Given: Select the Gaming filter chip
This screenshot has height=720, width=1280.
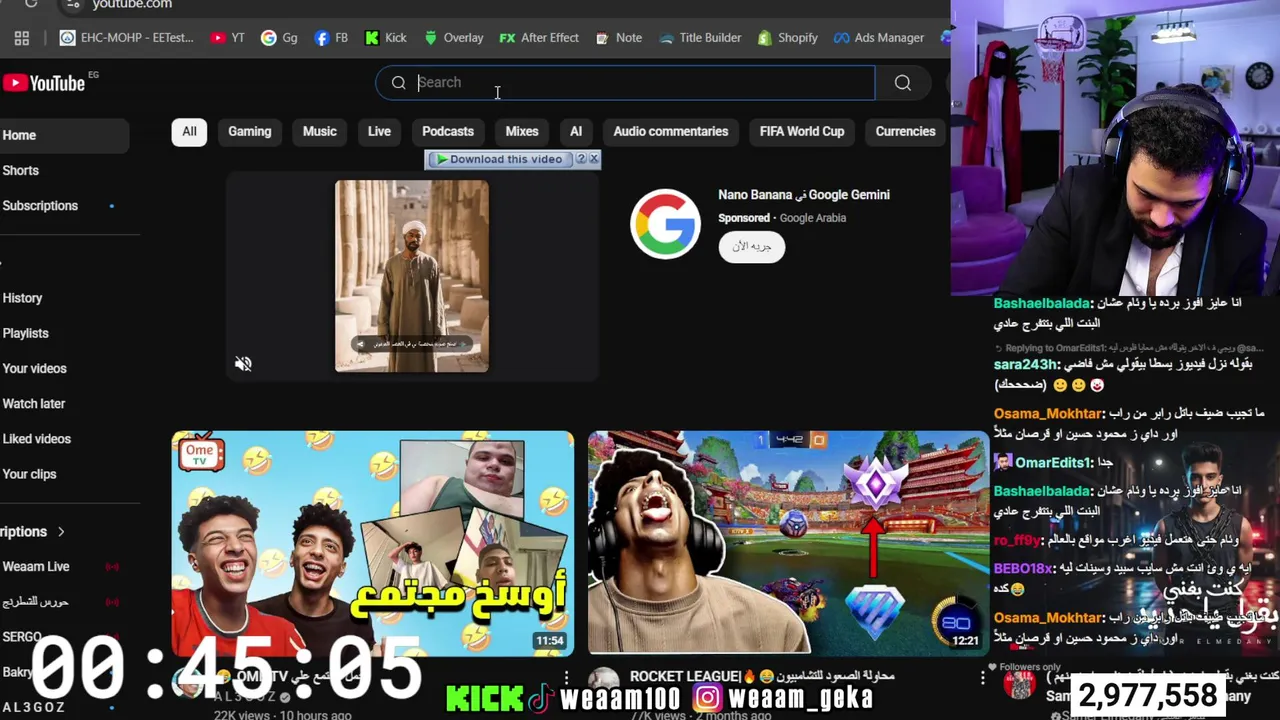Looking at the screenshot, I should coord(249,132).
